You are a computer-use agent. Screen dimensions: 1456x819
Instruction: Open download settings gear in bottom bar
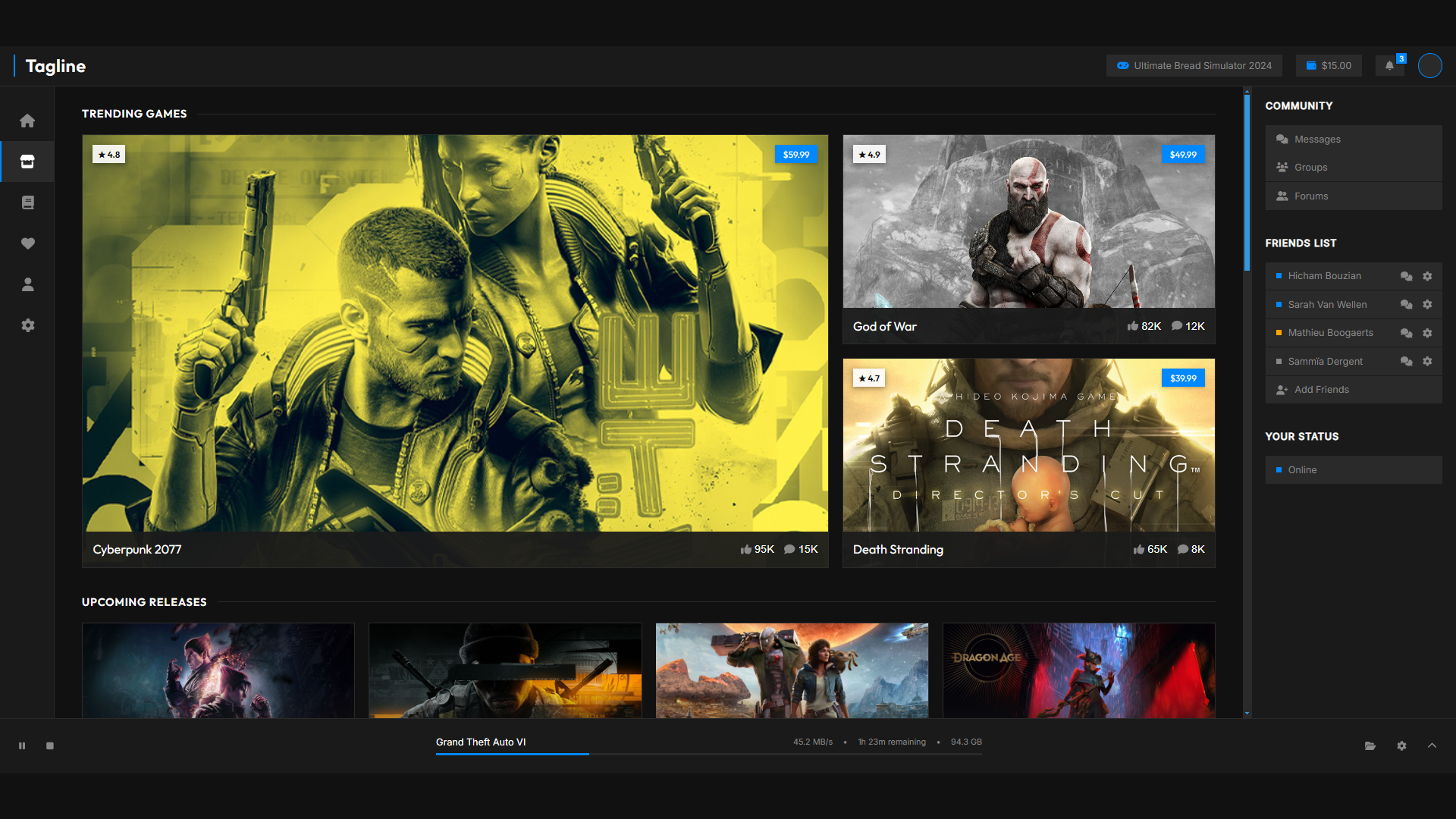[x=1401, y=745]
